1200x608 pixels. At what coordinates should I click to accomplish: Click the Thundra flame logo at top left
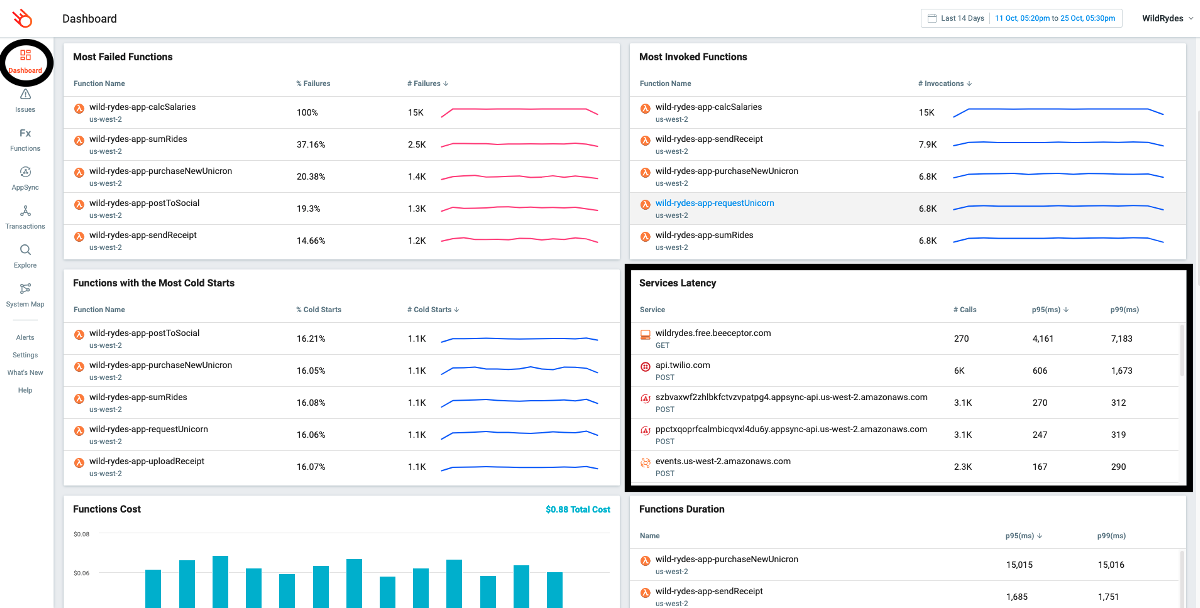(x=22, y=17)
